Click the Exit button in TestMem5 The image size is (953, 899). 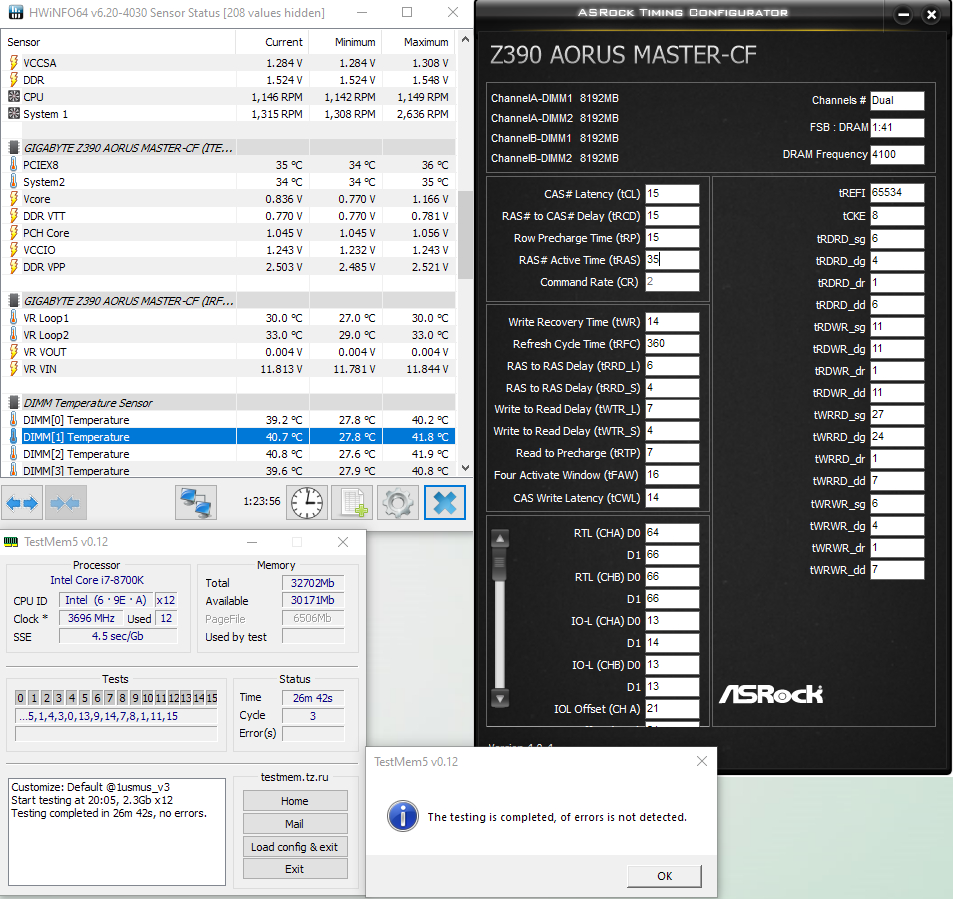pos(295,869)
